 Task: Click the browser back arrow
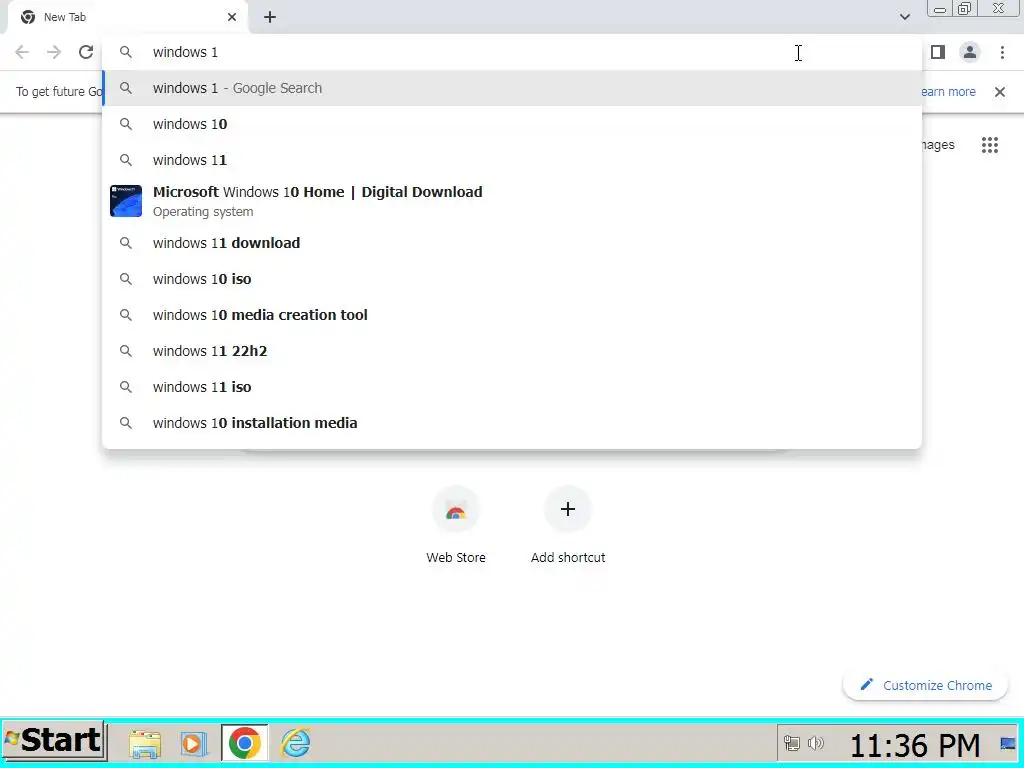[22, 52]
